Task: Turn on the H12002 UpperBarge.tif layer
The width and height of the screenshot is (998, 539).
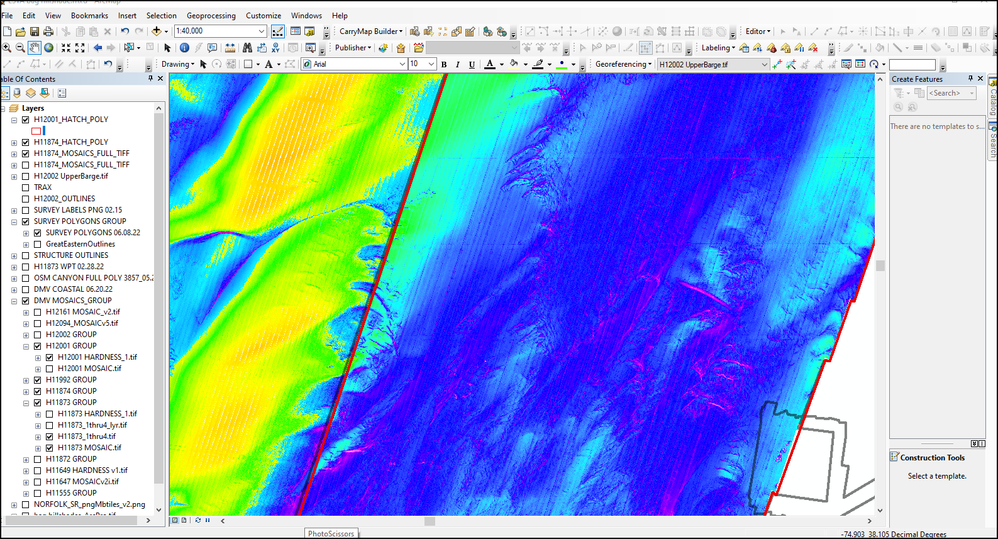Action: 26,176
